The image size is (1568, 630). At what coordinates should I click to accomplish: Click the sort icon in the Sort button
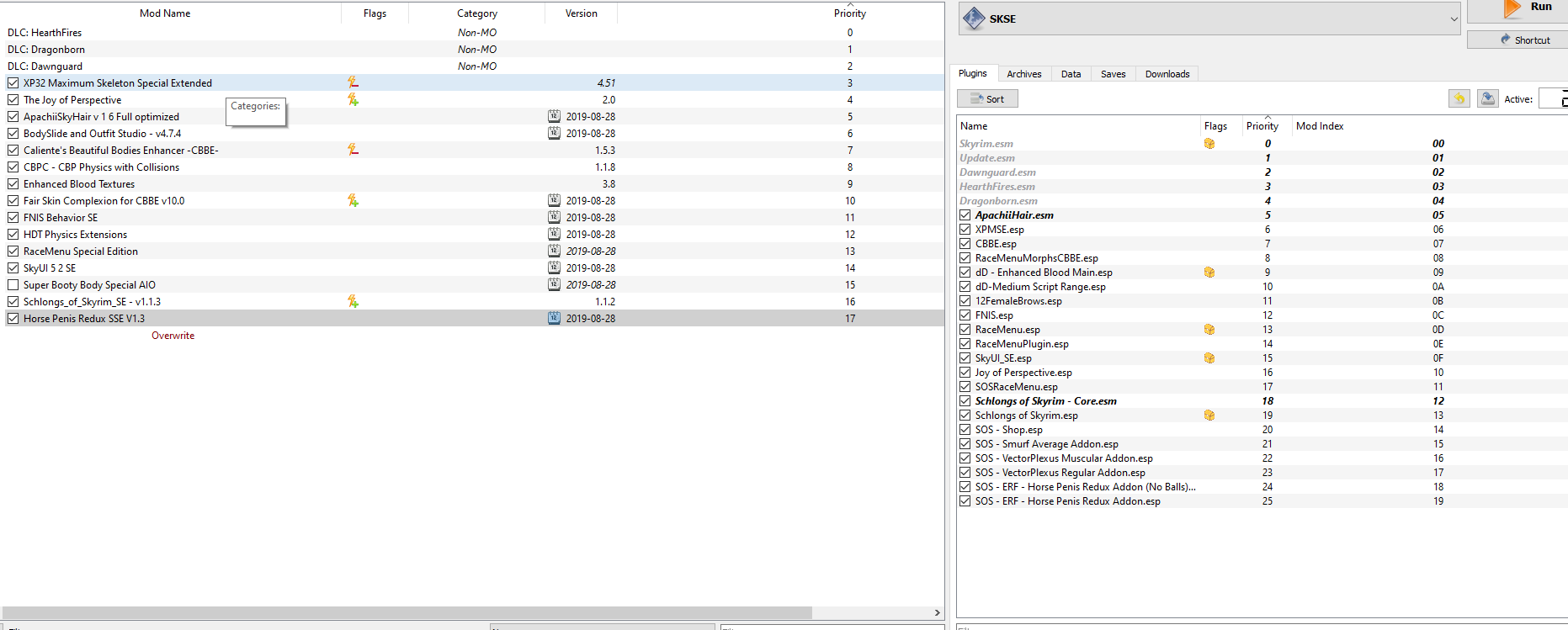coord(977,99)
